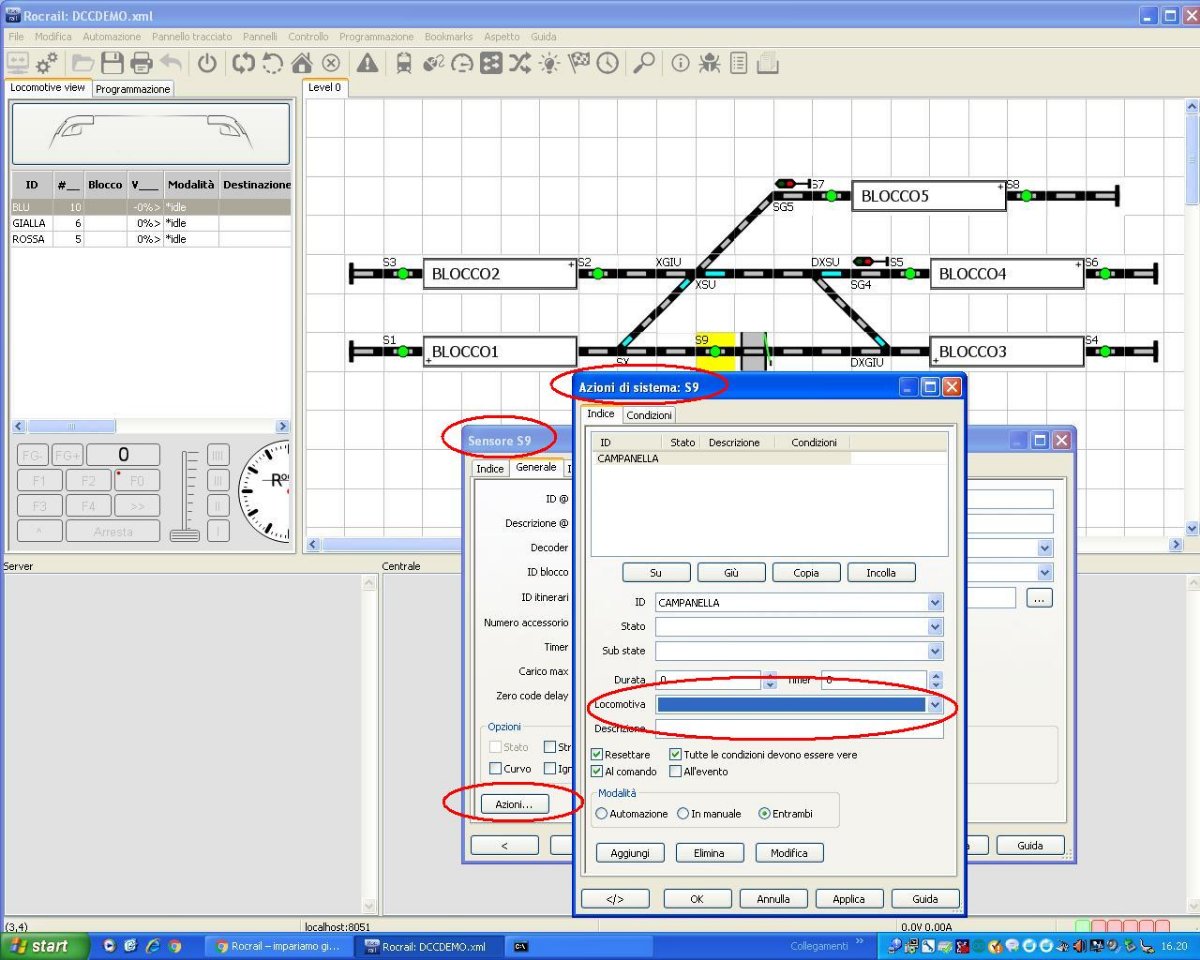
Task: Click the warning triangle toolbar icon
Action: coord(367,64)
